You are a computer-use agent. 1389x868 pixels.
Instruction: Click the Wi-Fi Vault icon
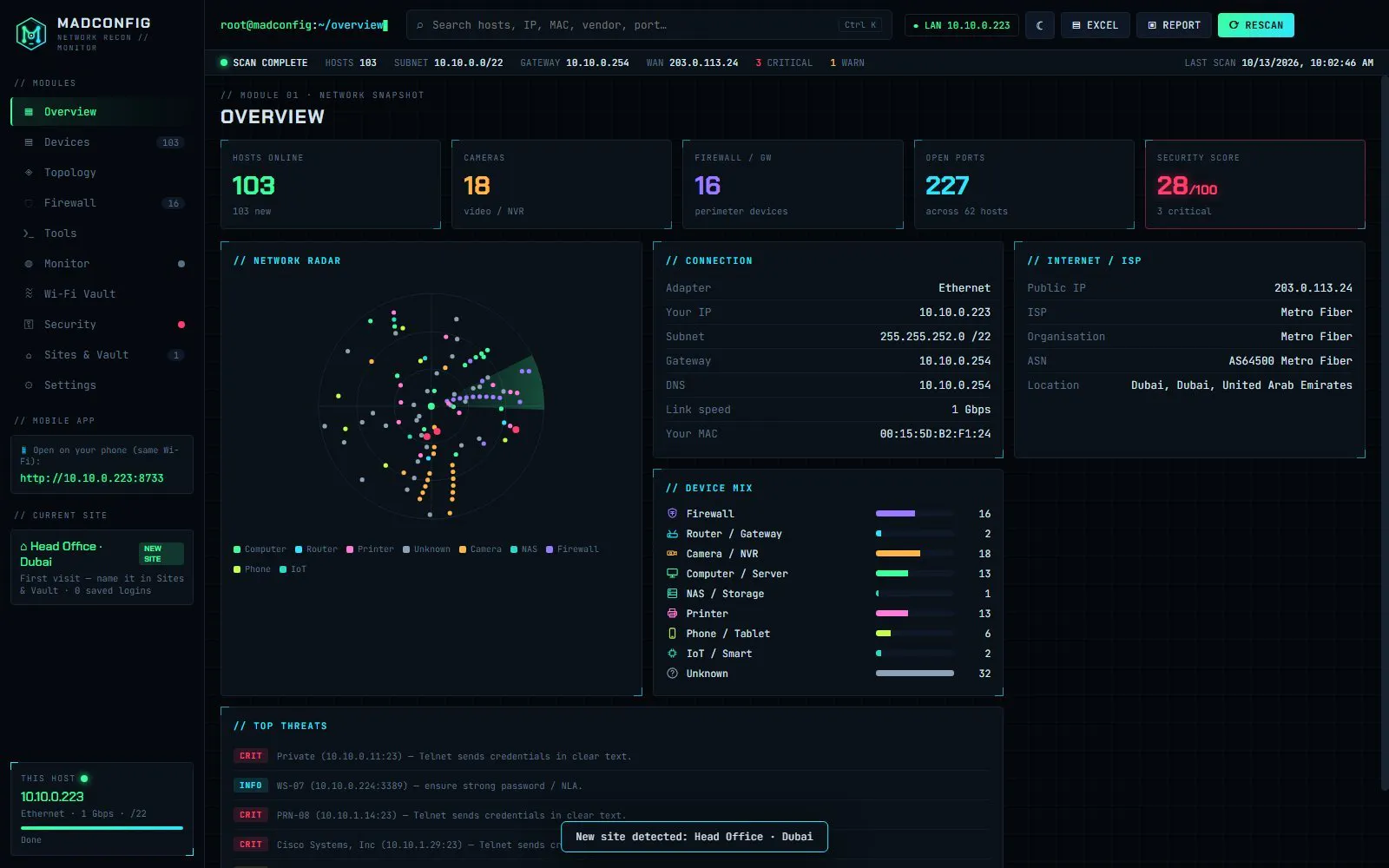point(29,294)
